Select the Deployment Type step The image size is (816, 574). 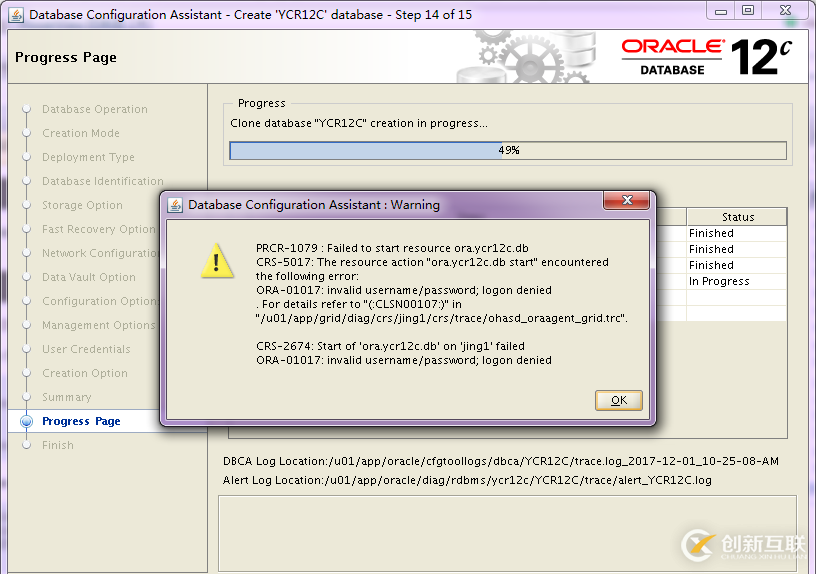tap(88, 157)
